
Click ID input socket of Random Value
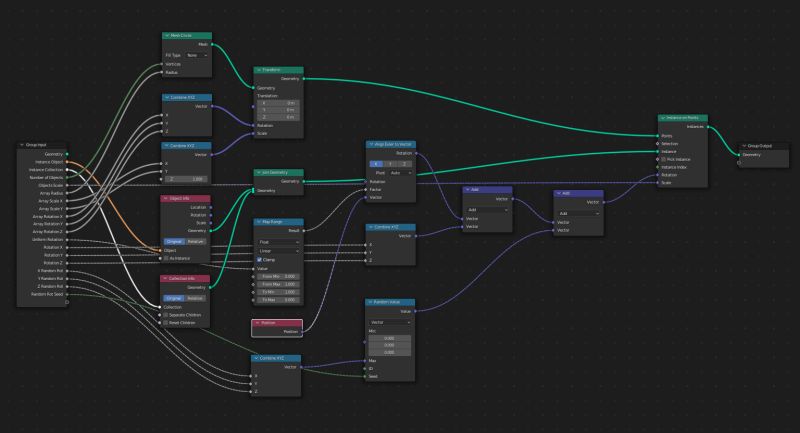[365, 368]
